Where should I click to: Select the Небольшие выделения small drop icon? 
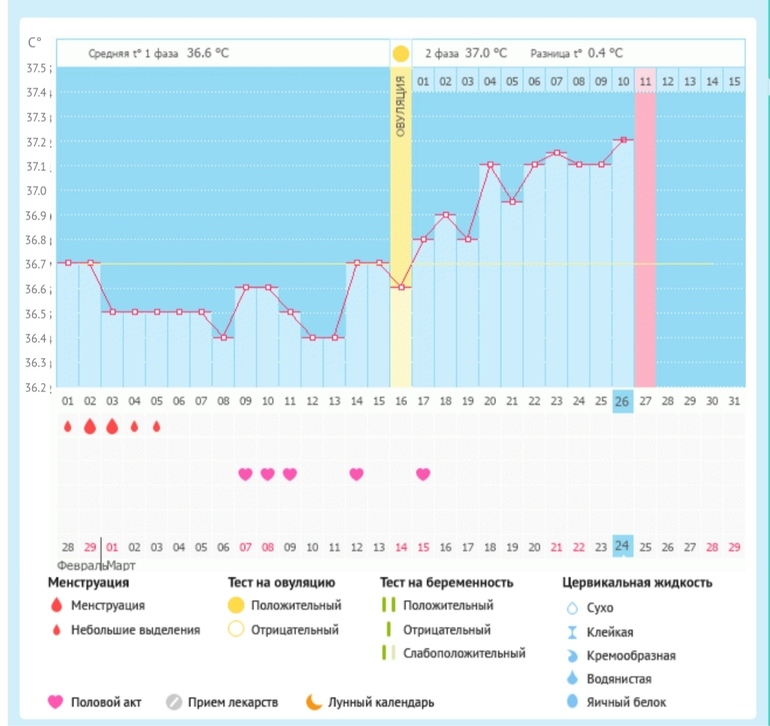tap(56, 630)
